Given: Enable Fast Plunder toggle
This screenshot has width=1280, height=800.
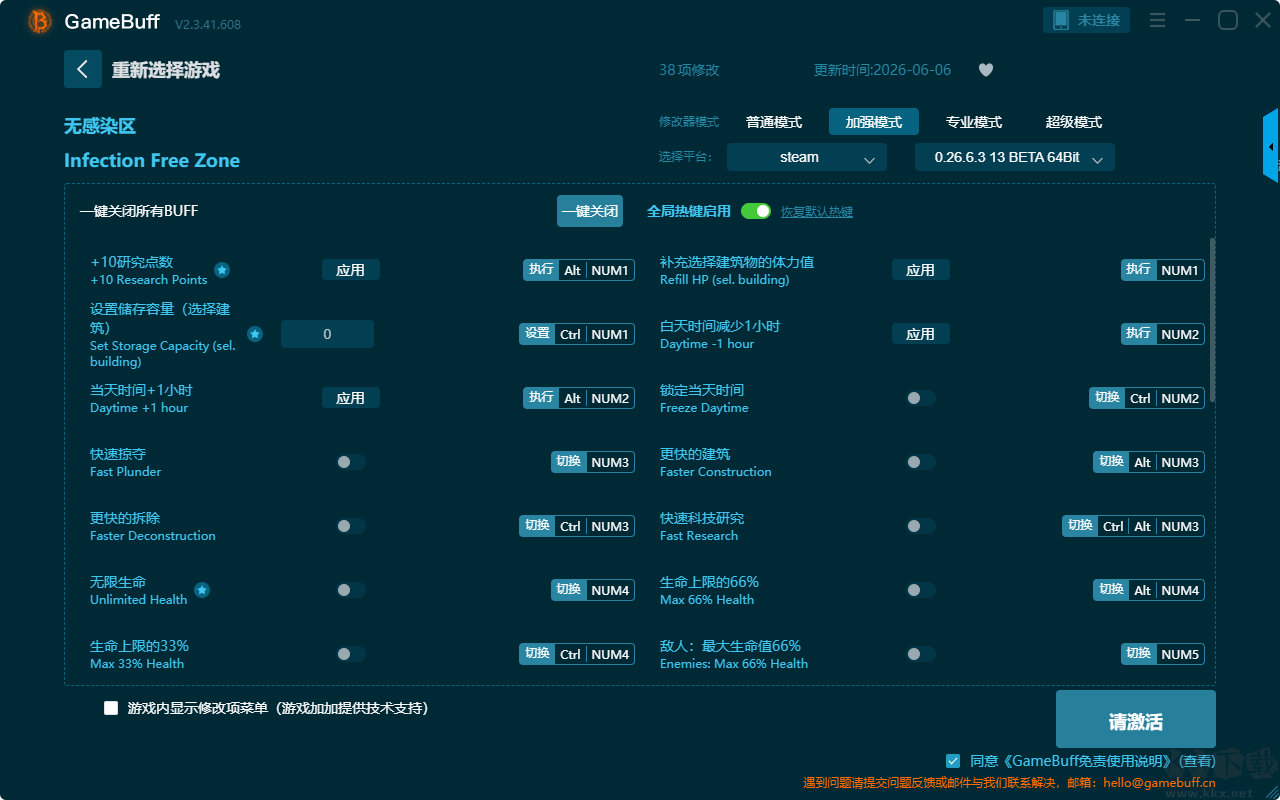Looking at the screenshot, I should 351,462.
